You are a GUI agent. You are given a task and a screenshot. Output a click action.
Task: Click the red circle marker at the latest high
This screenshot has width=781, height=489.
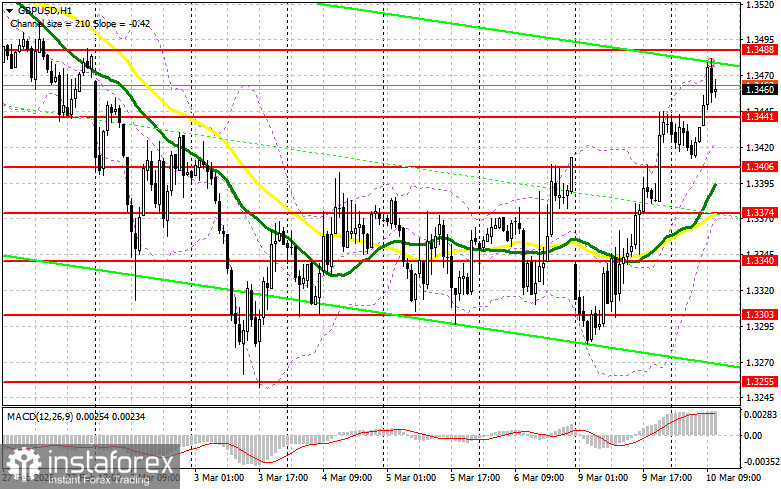tap(711, 62)
